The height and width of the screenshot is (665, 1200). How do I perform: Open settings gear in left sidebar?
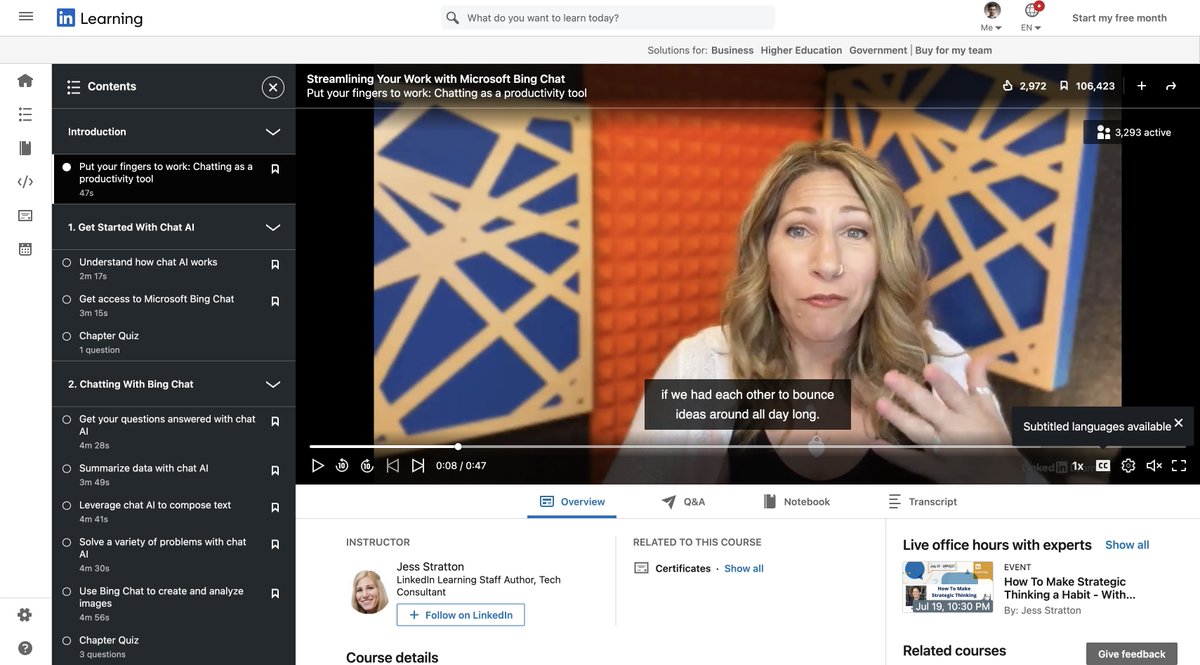(25, 615)
